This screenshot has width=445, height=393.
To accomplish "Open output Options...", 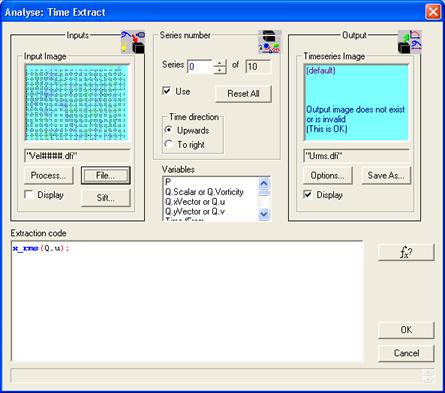I will click(x=328, y=175).
